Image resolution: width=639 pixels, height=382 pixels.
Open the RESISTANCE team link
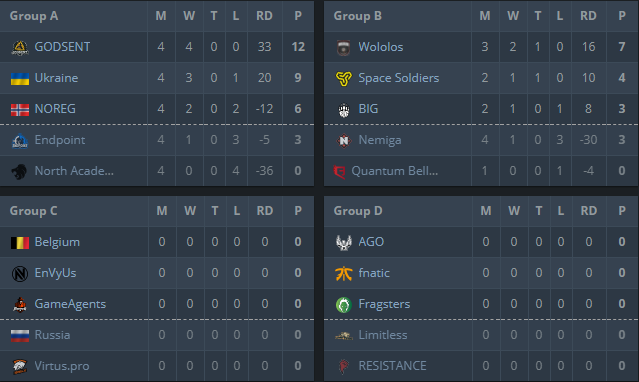pyautogui.click(x=392, y=366)
